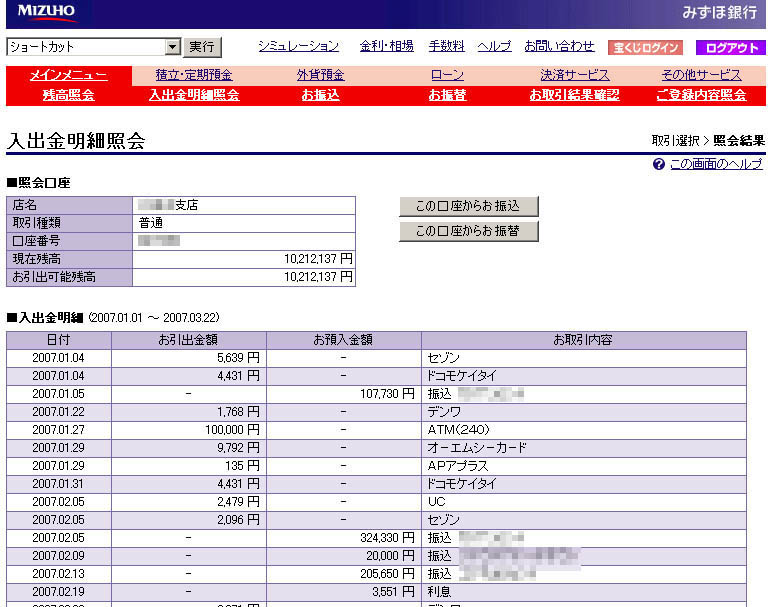Click the オーエムシーカード transaction entry

click(477, 448)
